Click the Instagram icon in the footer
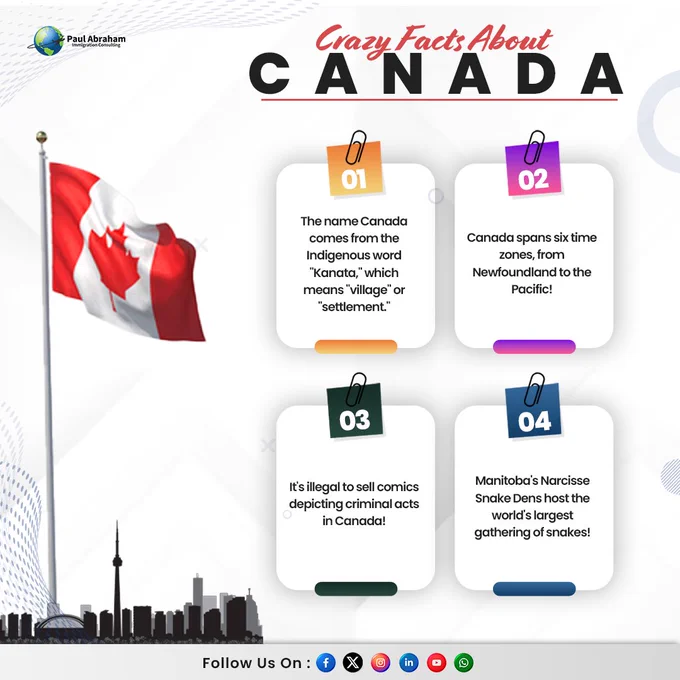 pos(380,663)
